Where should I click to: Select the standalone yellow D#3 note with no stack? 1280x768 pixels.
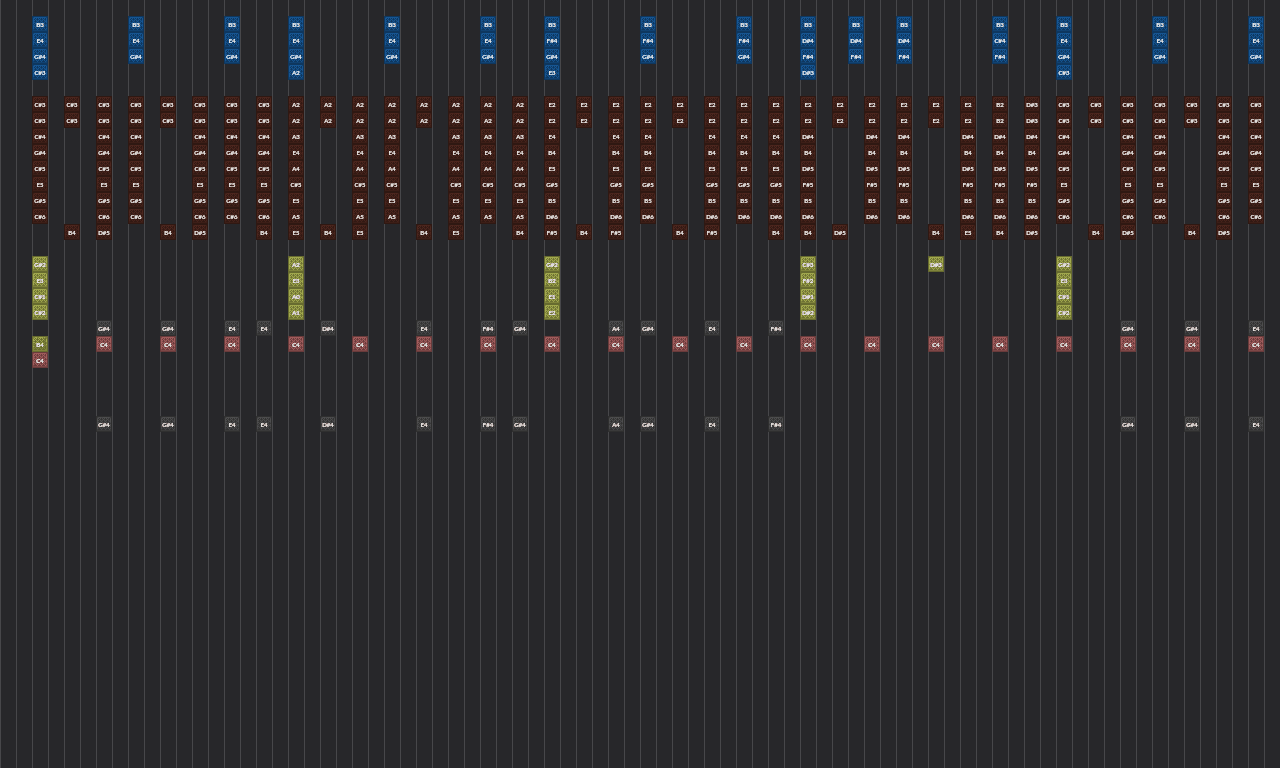click(936, 265)
